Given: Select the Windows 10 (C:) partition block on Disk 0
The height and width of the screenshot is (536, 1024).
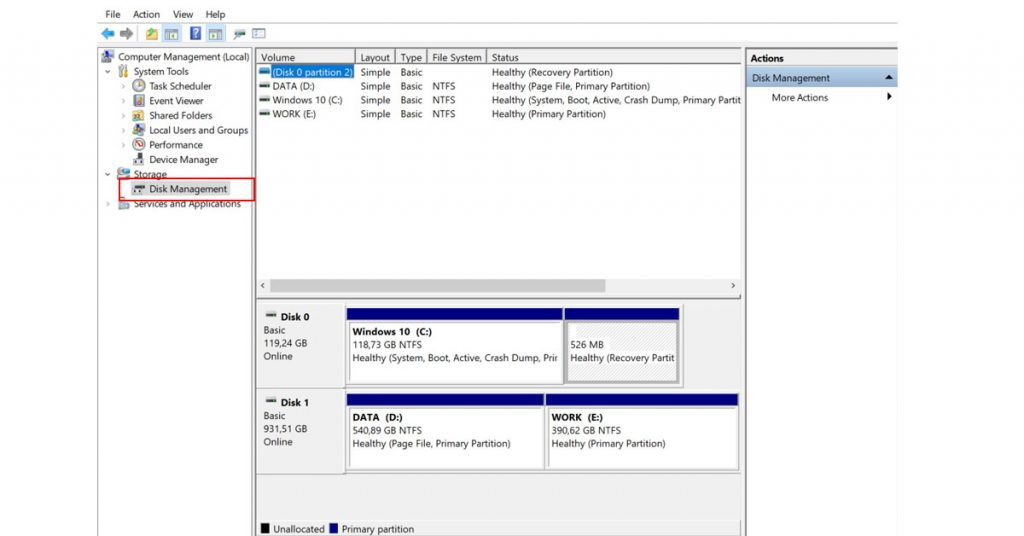Looking at the screenshot, I should [455, 346].
